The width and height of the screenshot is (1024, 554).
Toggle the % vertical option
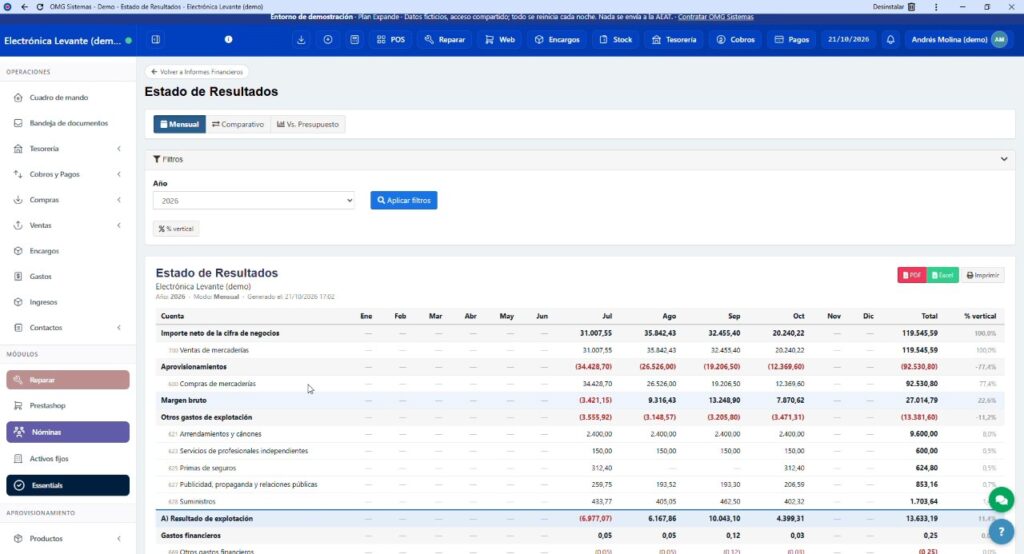[x=176, y=229]
